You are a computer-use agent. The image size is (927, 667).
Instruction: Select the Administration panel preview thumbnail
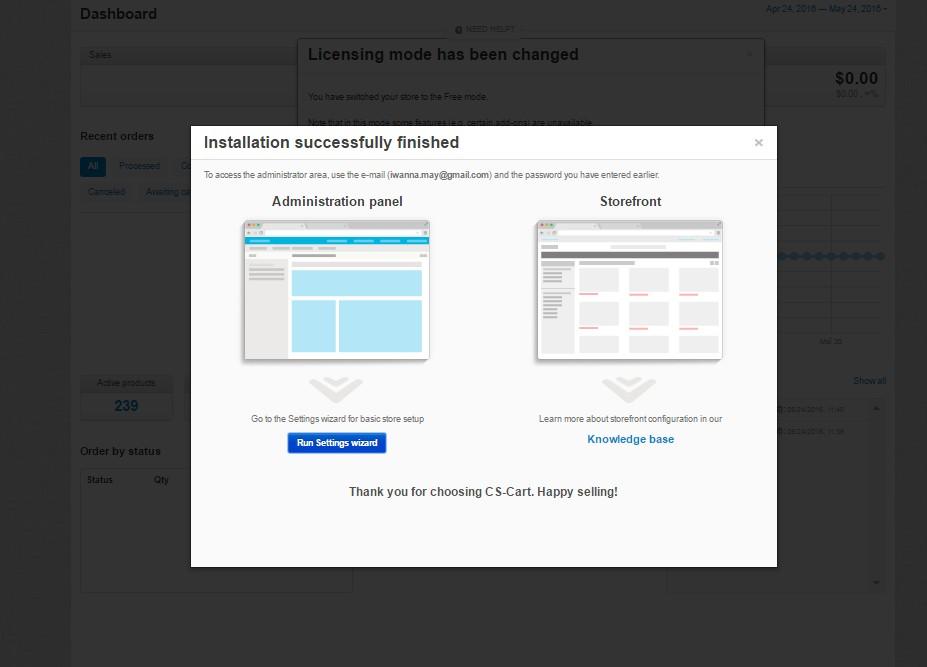tap(336, 290)
